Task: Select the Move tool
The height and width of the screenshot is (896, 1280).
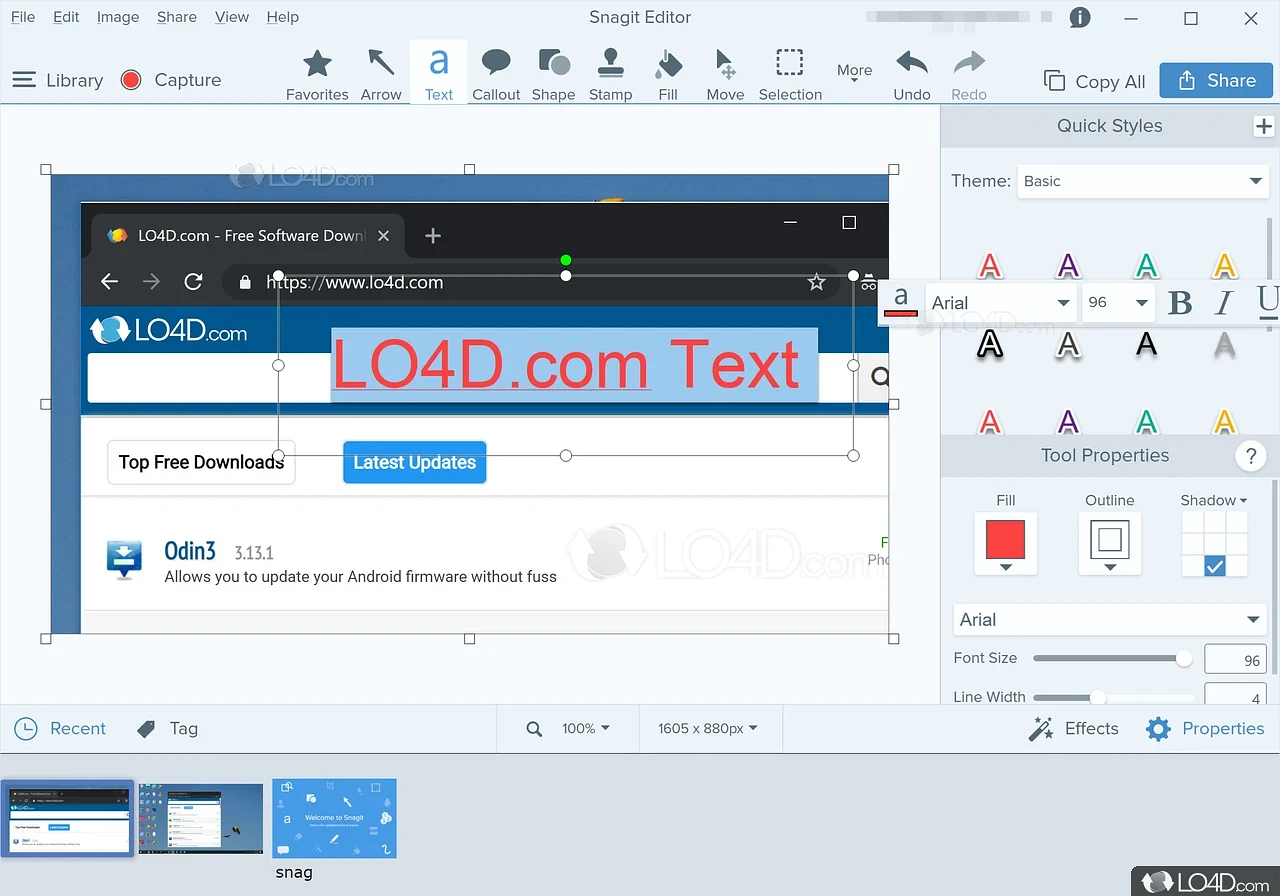Action: tap(725, 74)
